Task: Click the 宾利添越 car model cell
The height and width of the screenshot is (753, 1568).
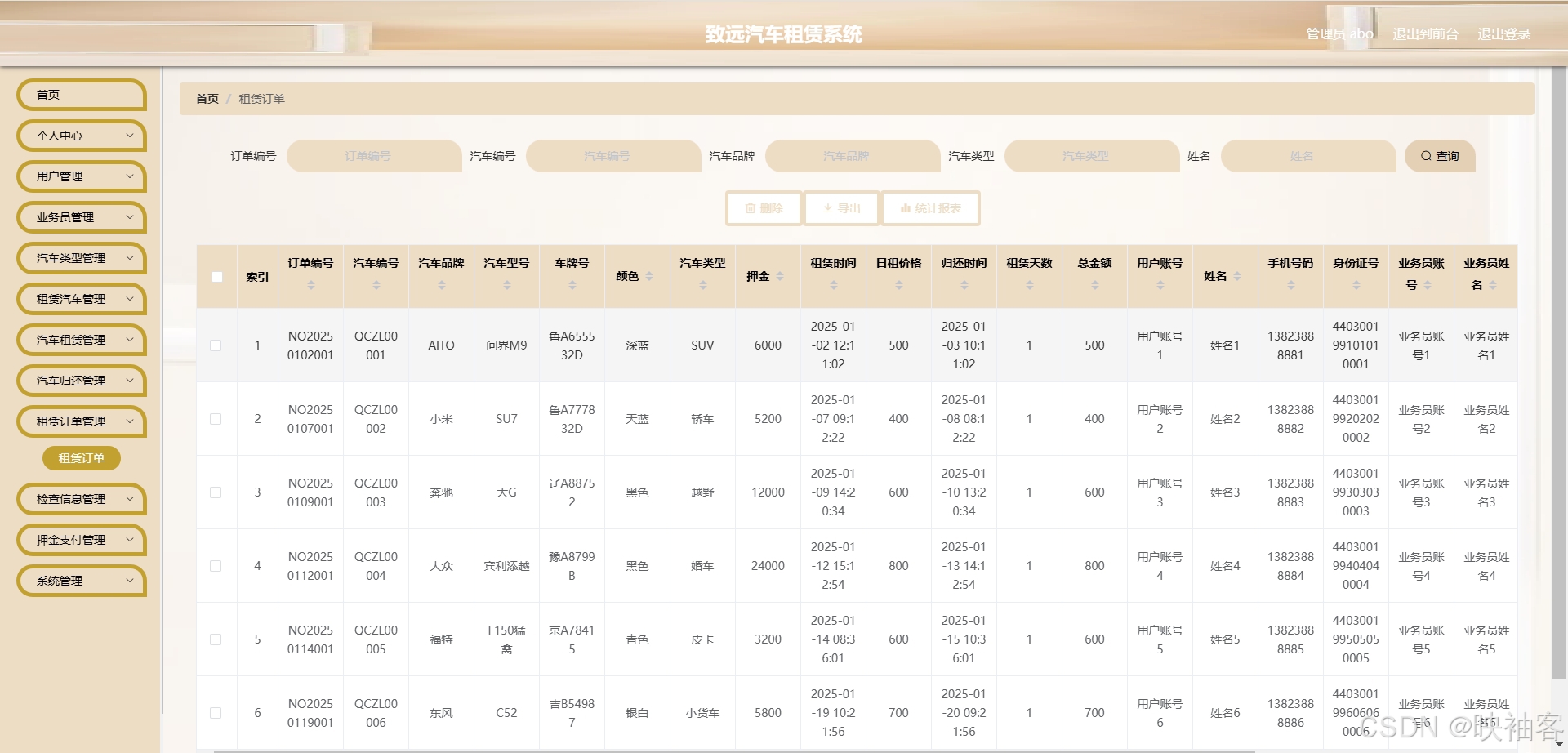Action: coord(506,566)
